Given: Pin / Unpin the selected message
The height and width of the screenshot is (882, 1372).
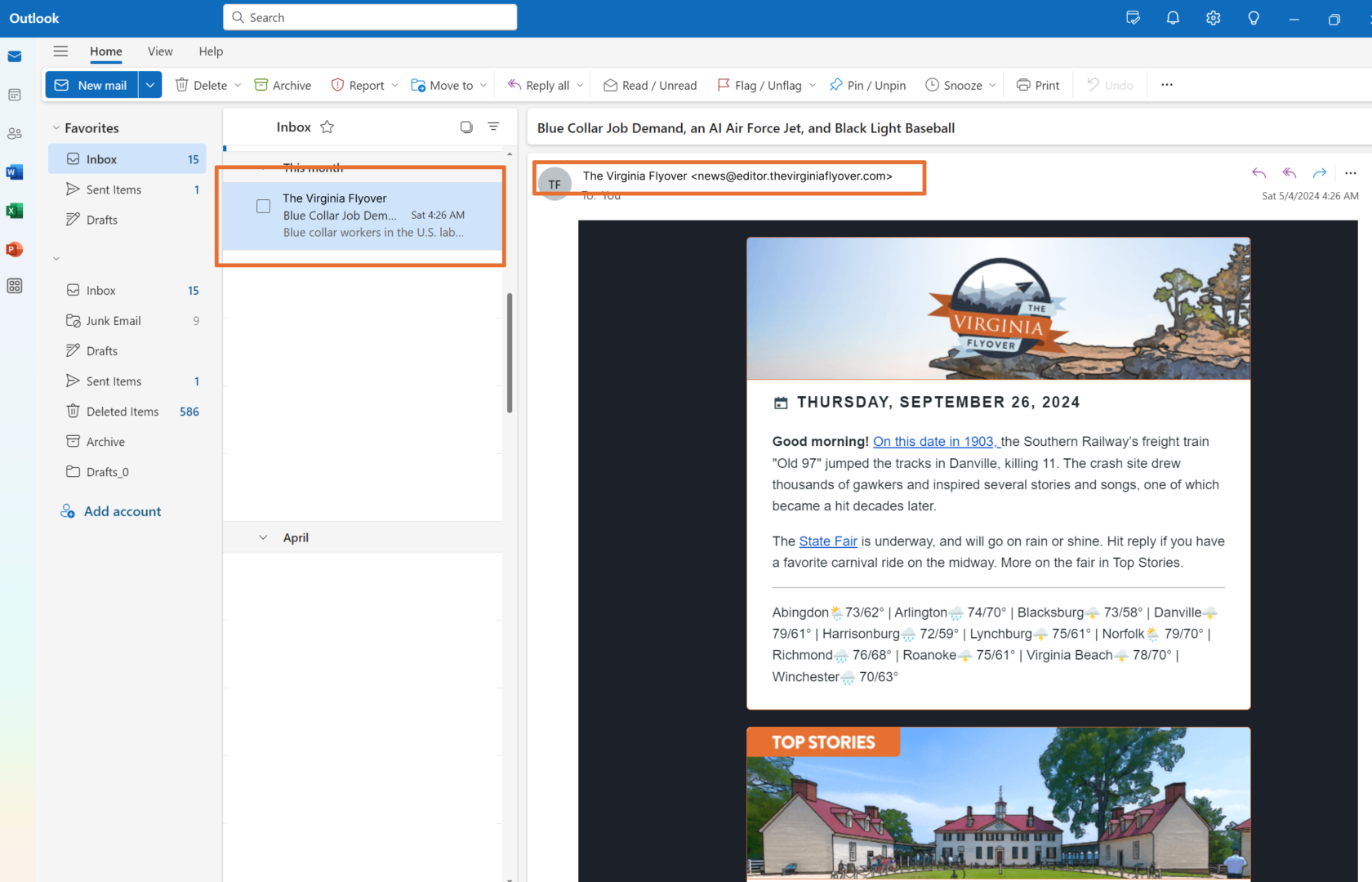Looking at the screenshot, I should pyautogui.click(x=867, y=85).
